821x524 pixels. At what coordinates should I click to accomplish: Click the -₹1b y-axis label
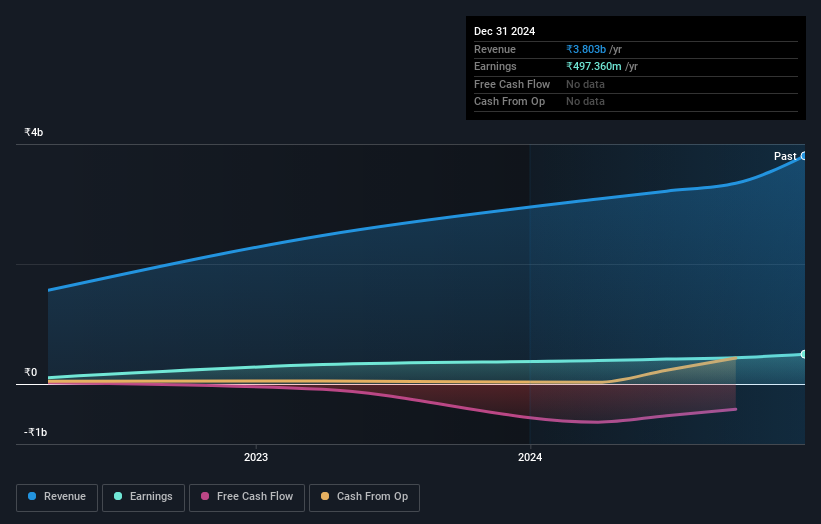(x=35, y=432)
